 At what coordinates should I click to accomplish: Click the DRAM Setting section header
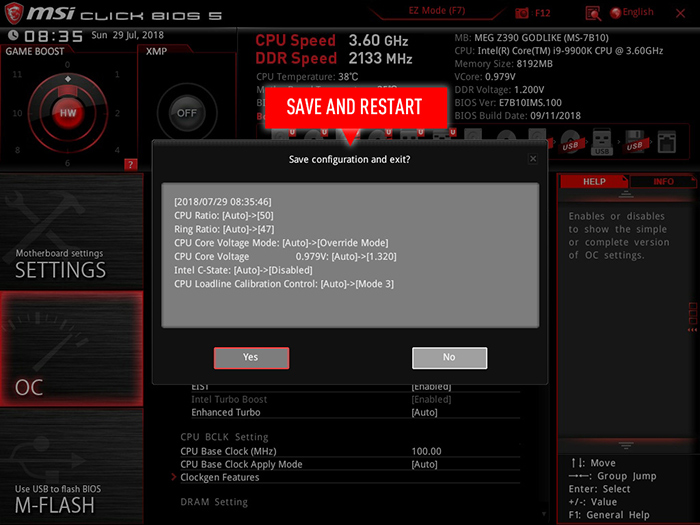[214, 502]
